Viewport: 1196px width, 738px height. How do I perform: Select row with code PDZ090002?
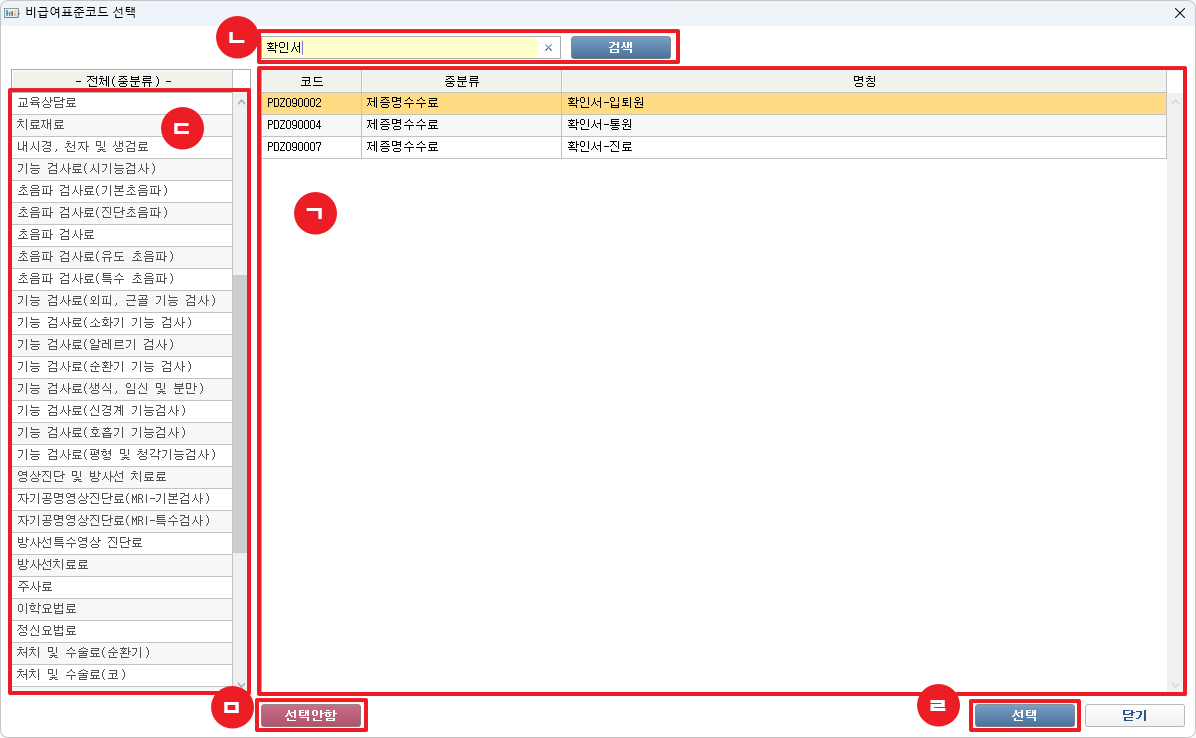tap(310, 103)
